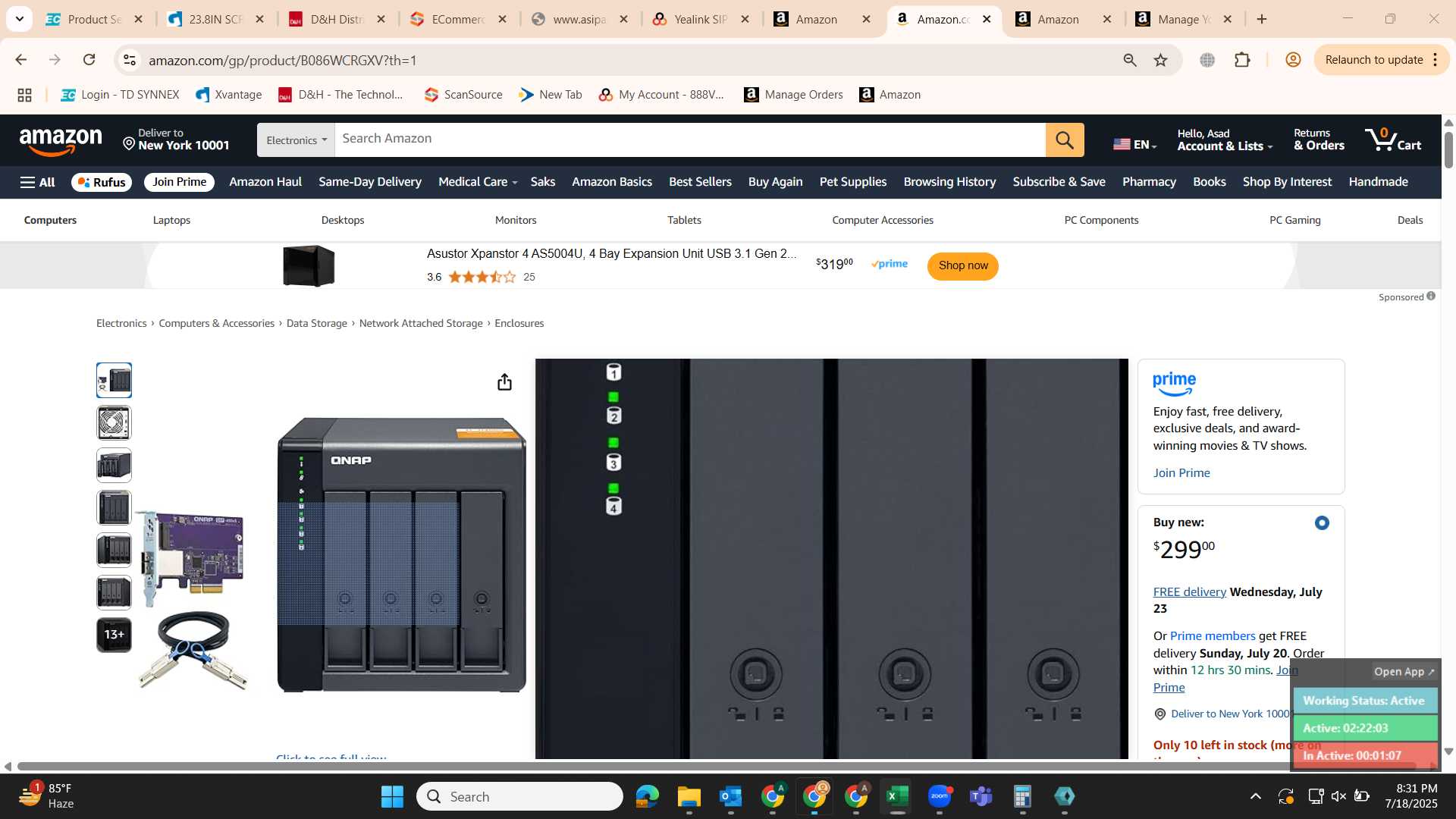The image size is (1456, 819).
Task: Click the browser address bar URL
Action: pos(282,60)
